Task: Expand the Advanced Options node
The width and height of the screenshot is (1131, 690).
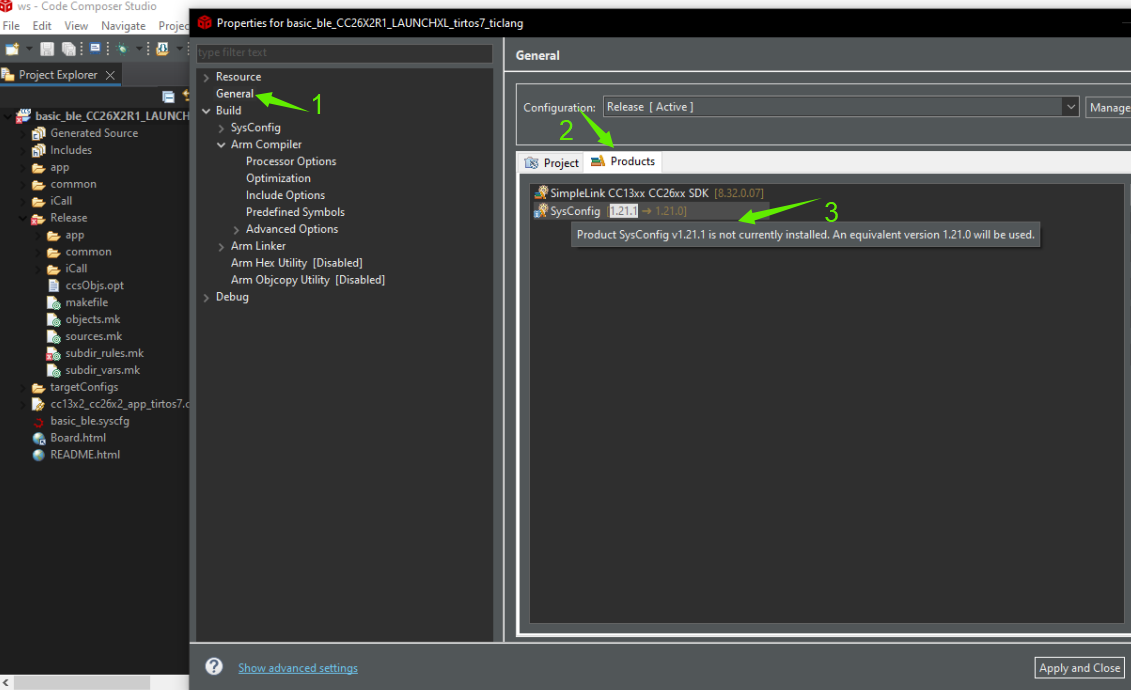Action: 237,229
